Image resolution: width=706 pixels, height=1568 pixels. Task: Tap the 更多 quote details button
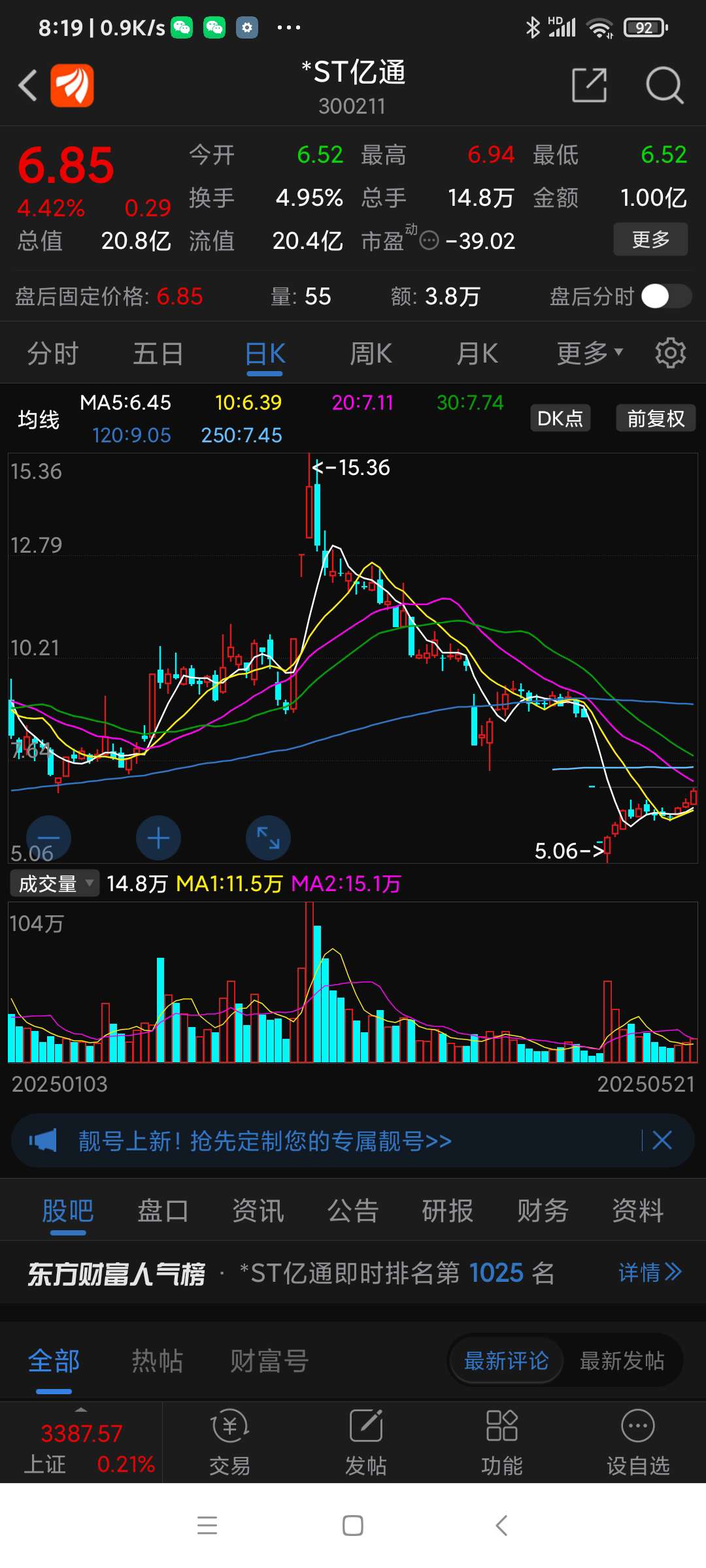pyautogui.click(x=650, y=239)
